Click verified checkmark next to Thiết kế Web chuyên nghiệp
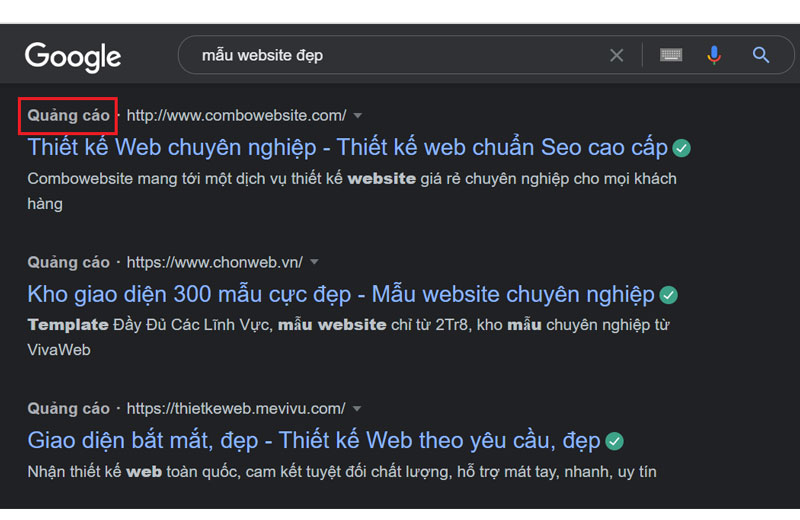The image size is (800, 520). click(681, 148)
